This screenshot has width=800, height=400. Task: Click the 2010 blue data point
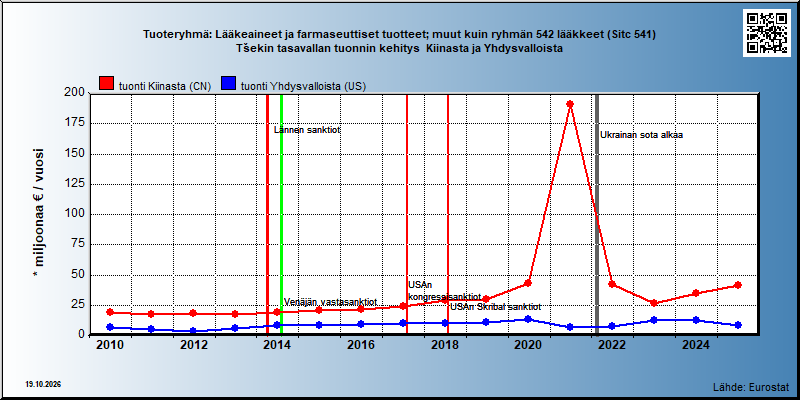click(110, 327)
